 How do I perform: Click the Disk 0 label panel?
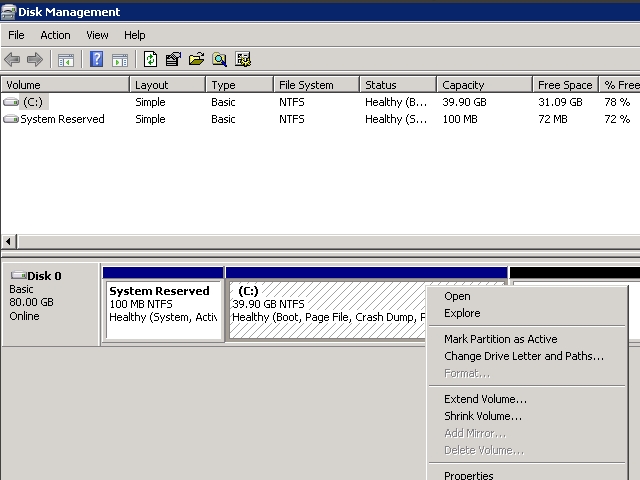(x=51, y=304)
